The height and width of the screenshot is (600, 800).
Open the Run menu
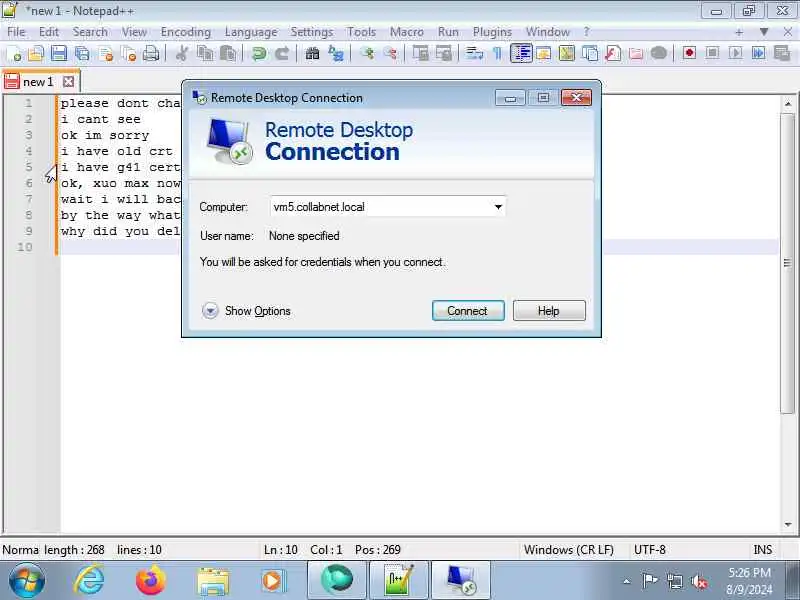pos(448,32)
